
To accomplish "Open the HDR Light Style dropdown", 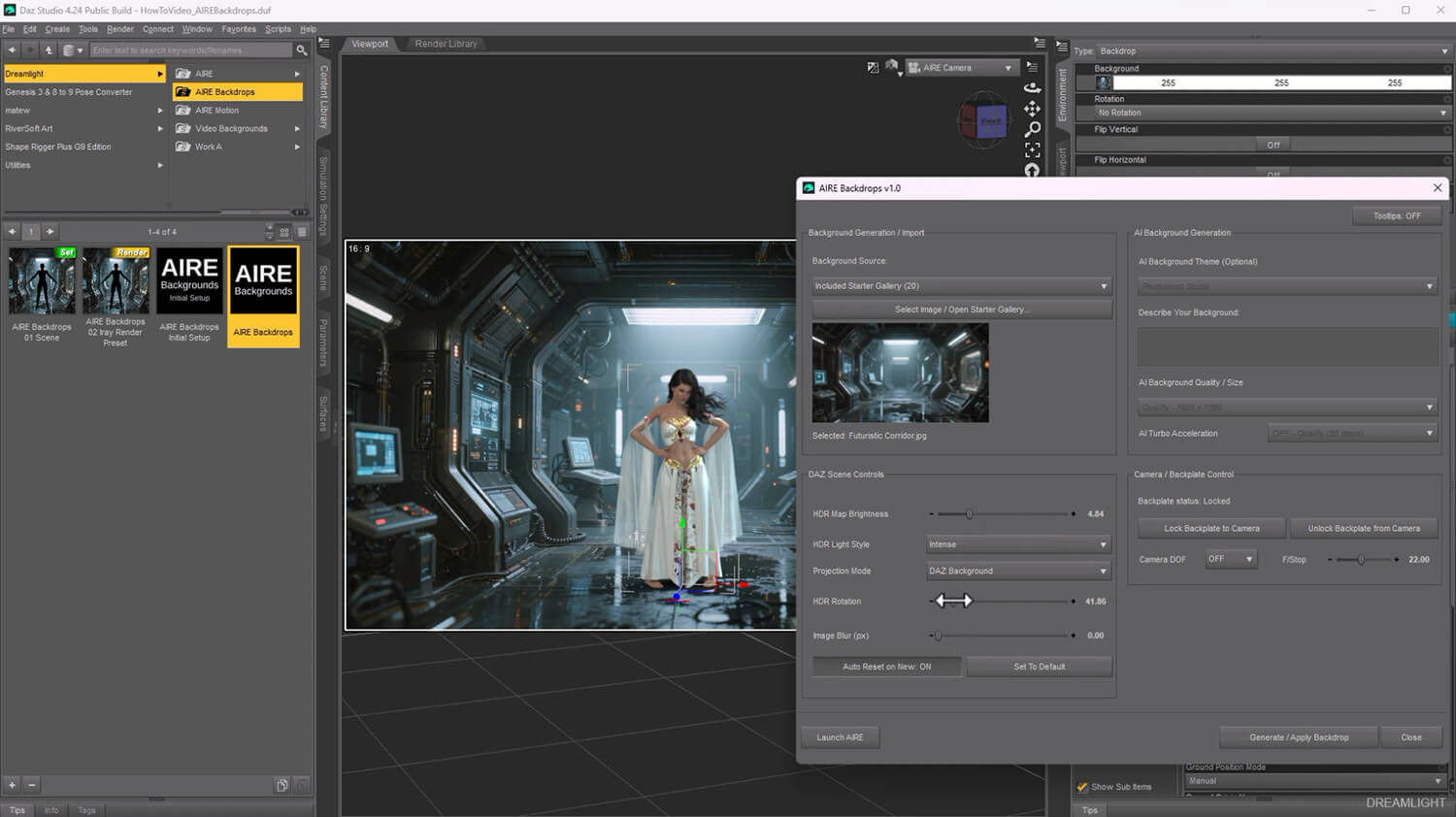I will pos(1018,544).
